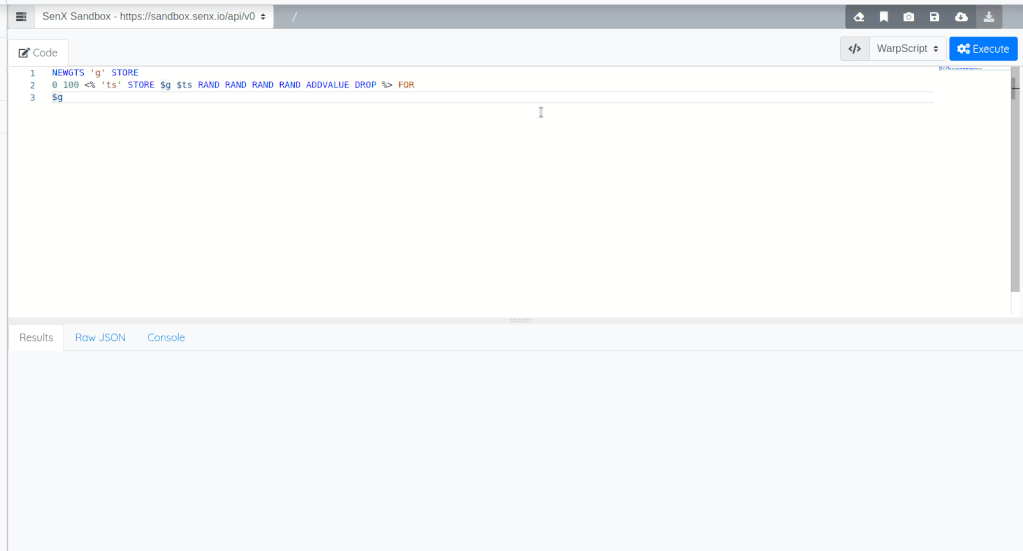Image resolution: width=1023 pixels, height=551 pixels.
Task: Open the Console tab
Action: (x=166, y=337)
